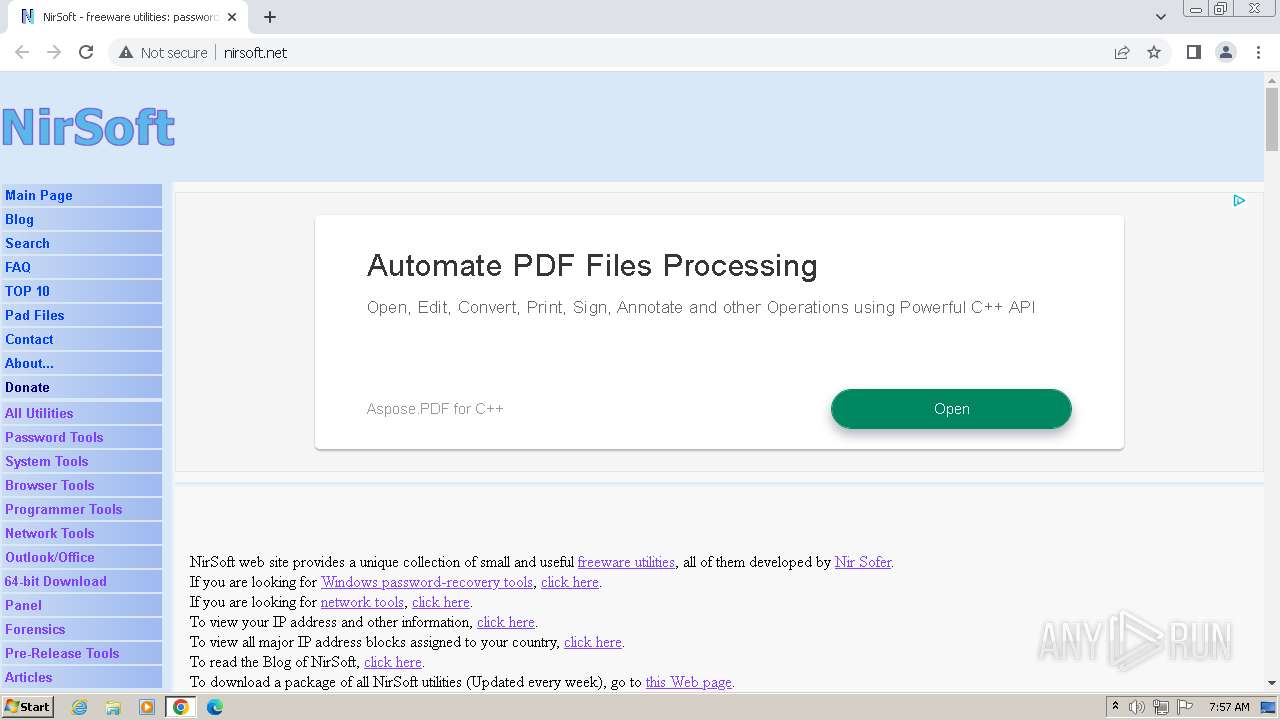Screen dimensions: 1280x720
Task: Open Contact sidebar item
Action: coord(81,339)
